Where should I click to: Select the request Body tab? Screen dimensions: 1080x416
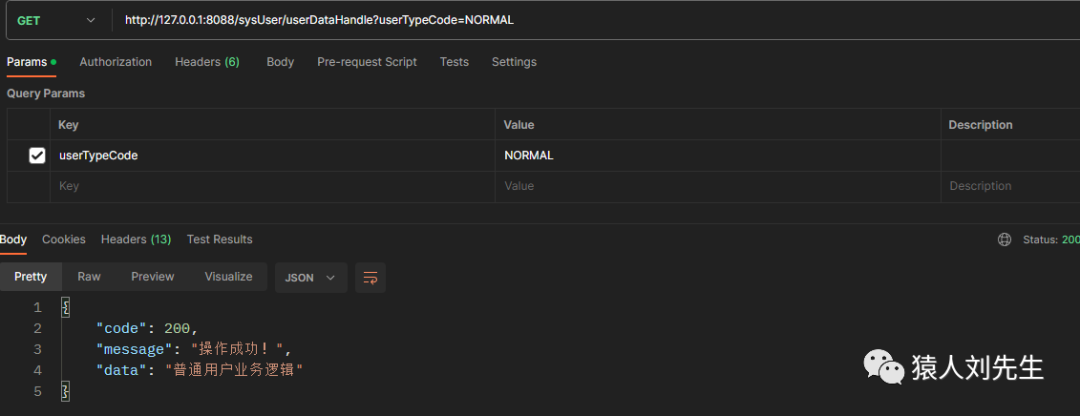pyautogui.click(x=280, y=62)
